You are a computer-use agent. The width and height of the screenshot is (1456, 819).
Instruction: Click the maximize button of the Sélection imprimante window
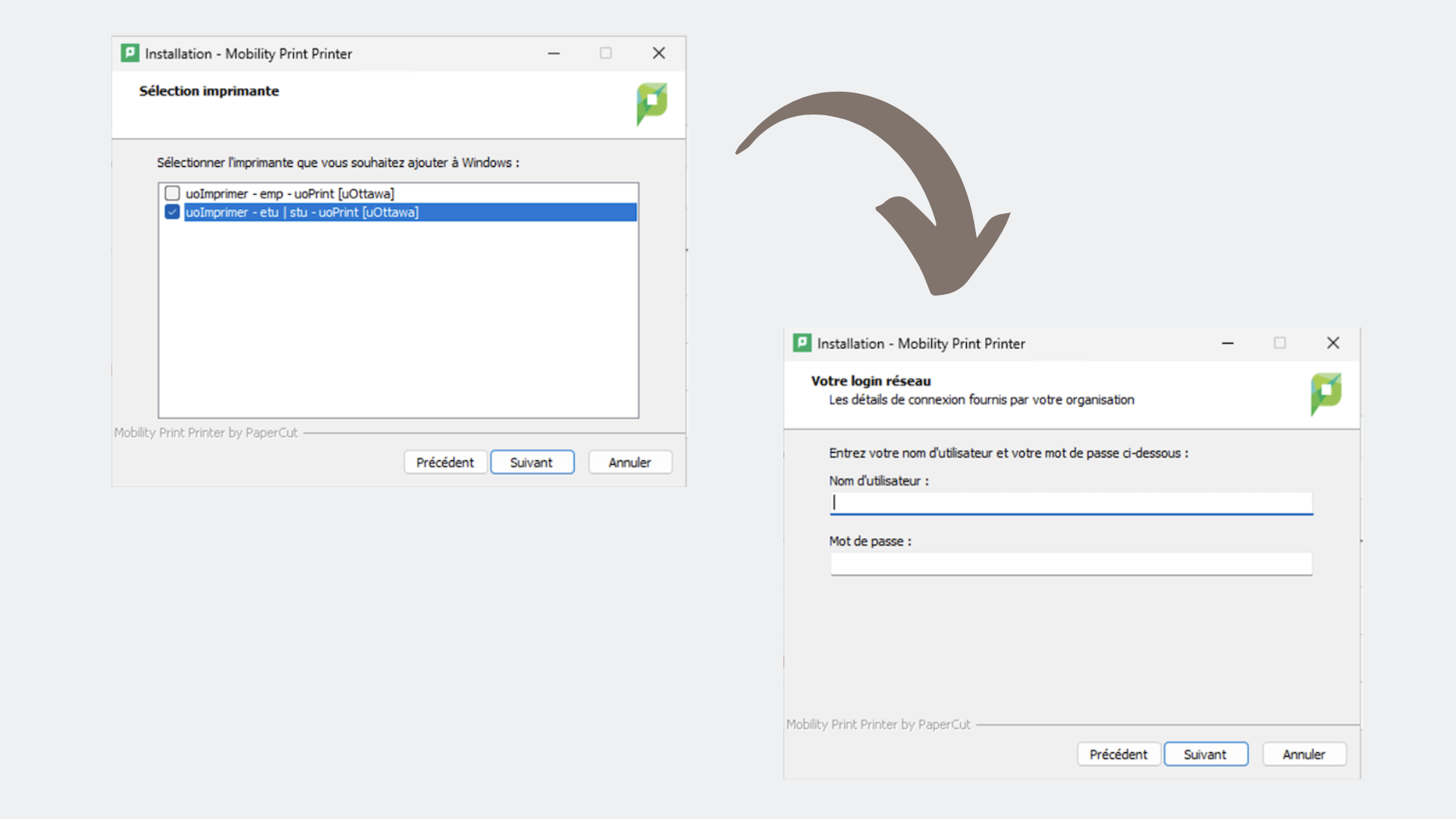[x=606, y=53]
